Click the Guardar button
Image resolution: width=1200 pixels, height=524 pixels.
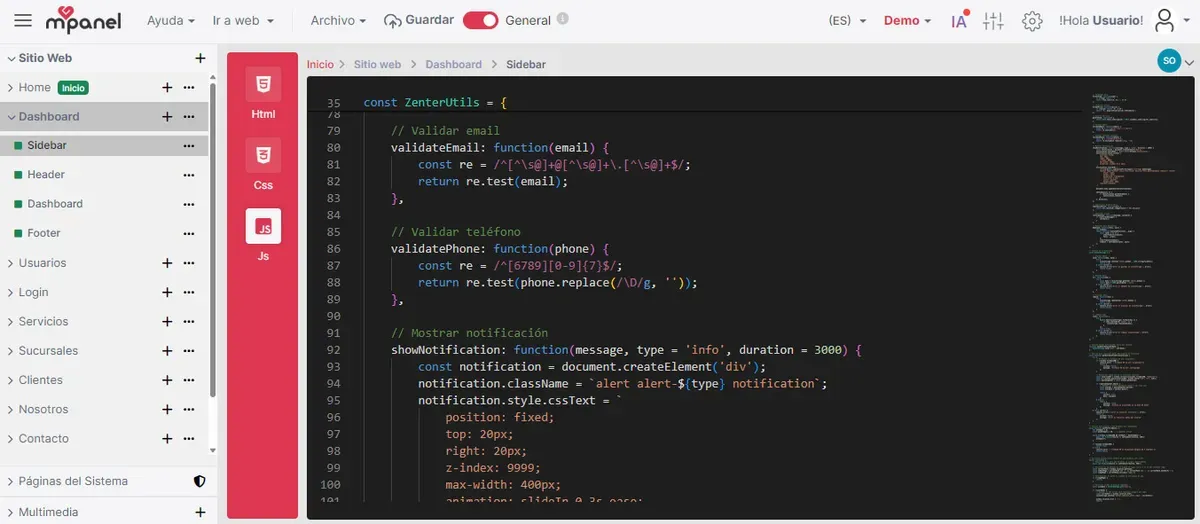[418, 21]
